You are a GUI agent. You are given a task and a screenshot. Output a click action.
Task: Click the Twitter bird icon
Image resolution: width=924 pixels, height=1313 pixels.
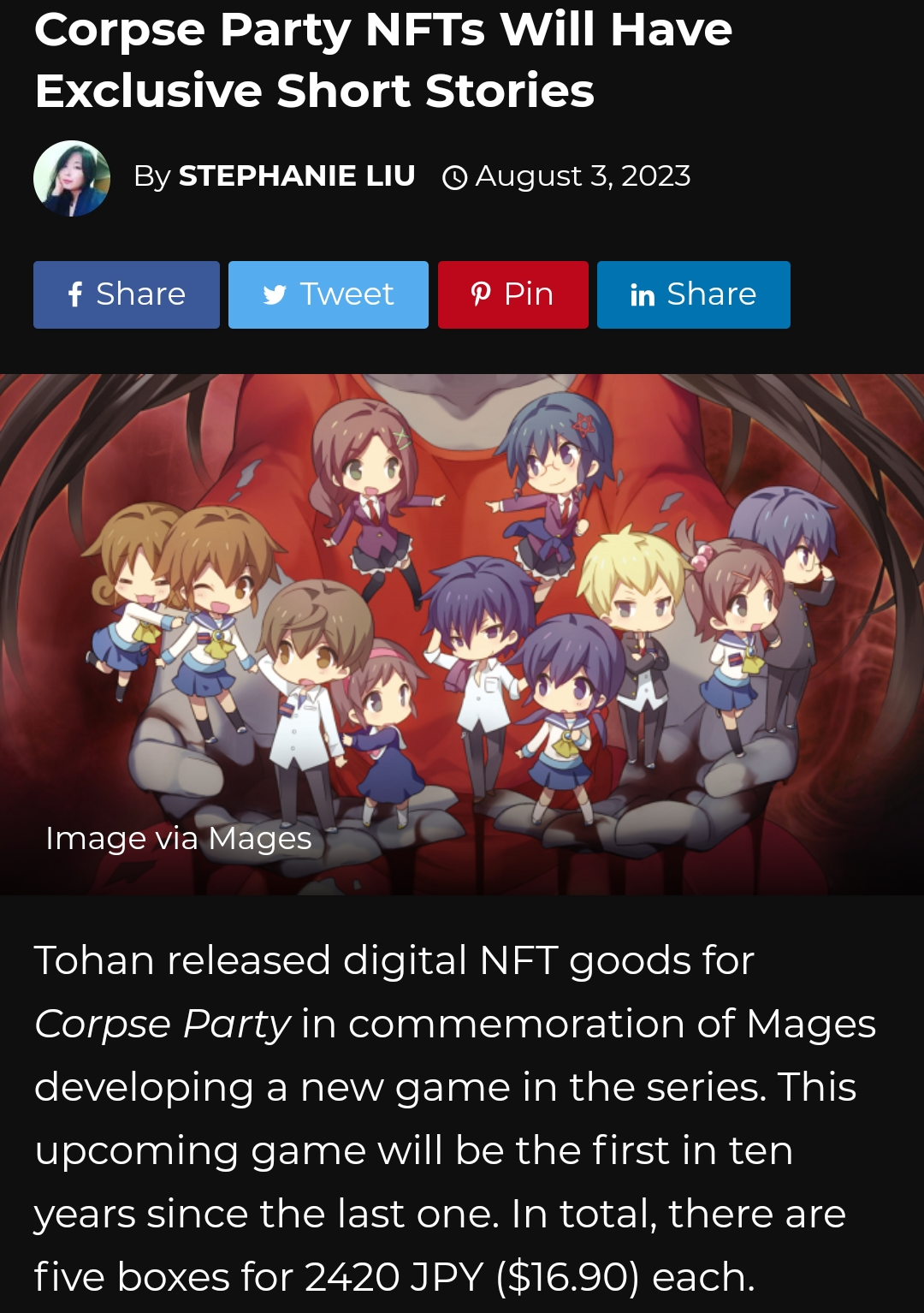(275, 295)
